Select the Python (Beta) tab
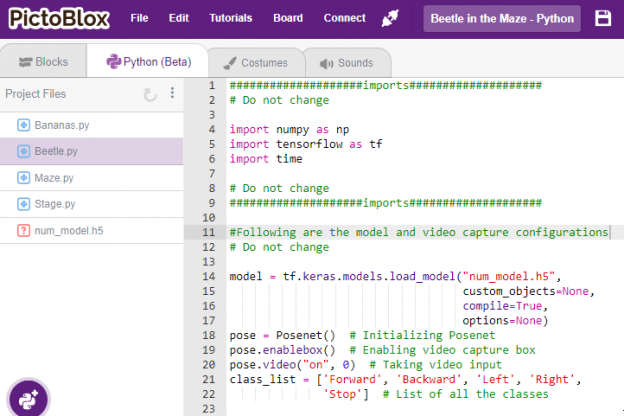Screen dimensions: 624x416 point(148,62)
